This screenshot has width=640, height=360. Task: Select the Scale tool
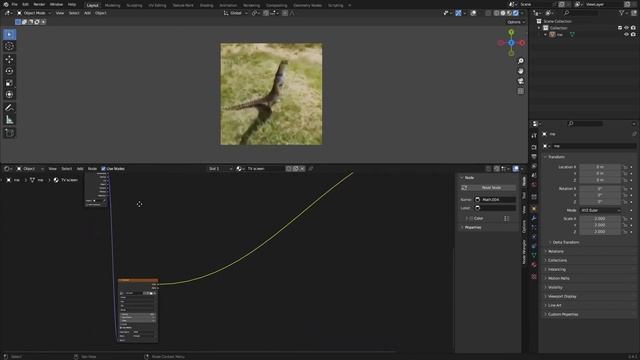[x=9, y=83]
